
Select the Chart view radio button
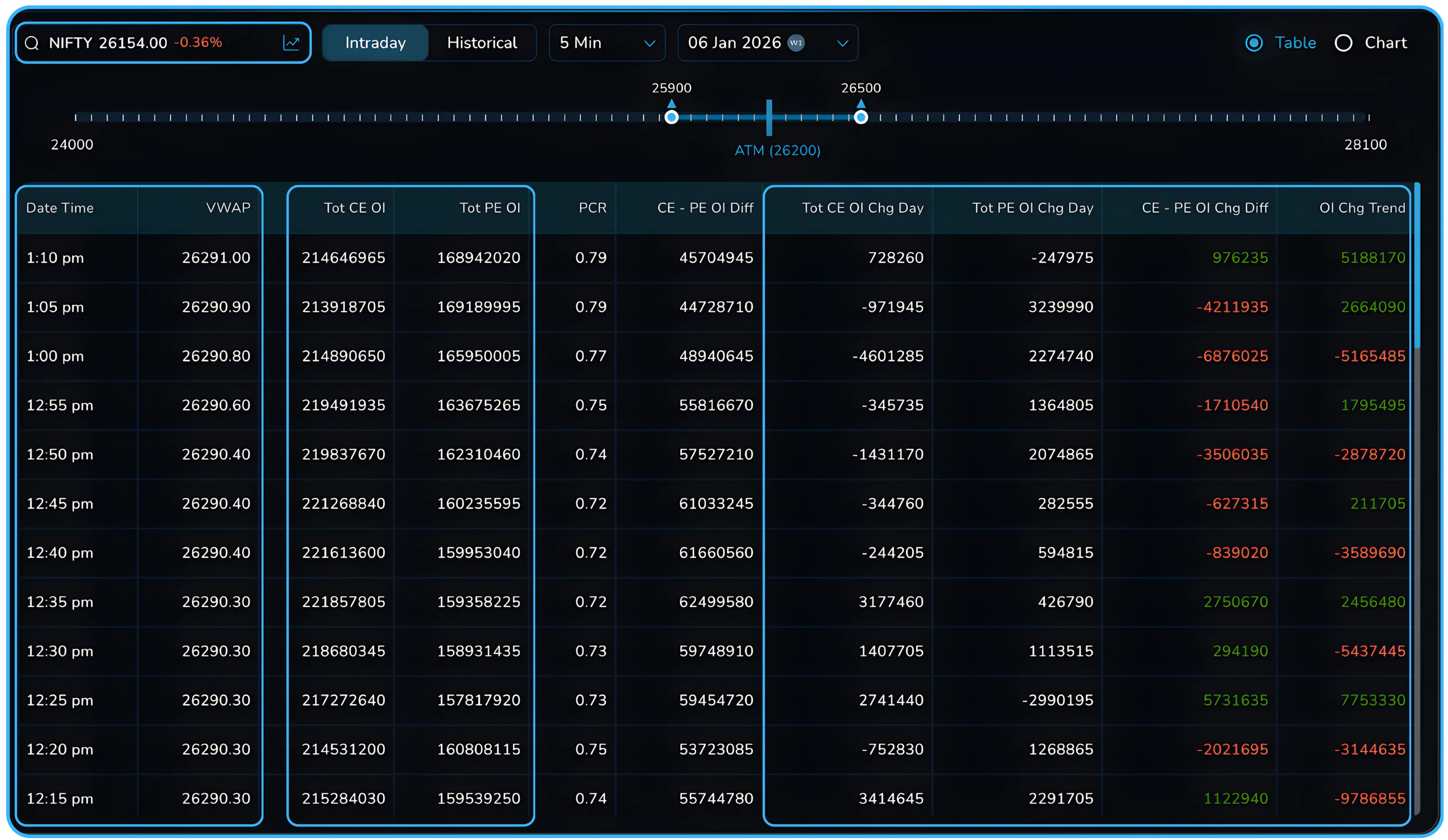[1343, 43]
